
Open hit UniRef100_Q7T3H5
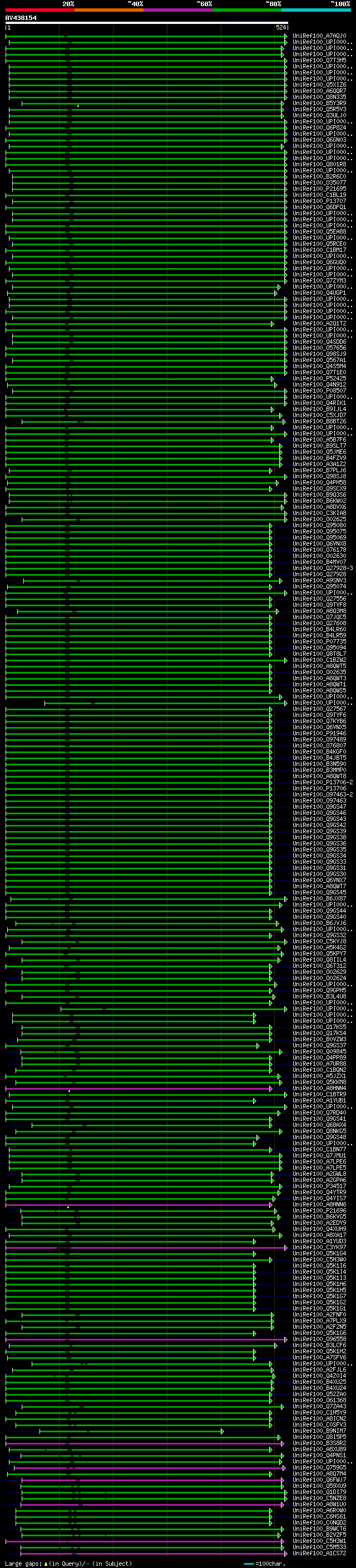coord(319,60)
